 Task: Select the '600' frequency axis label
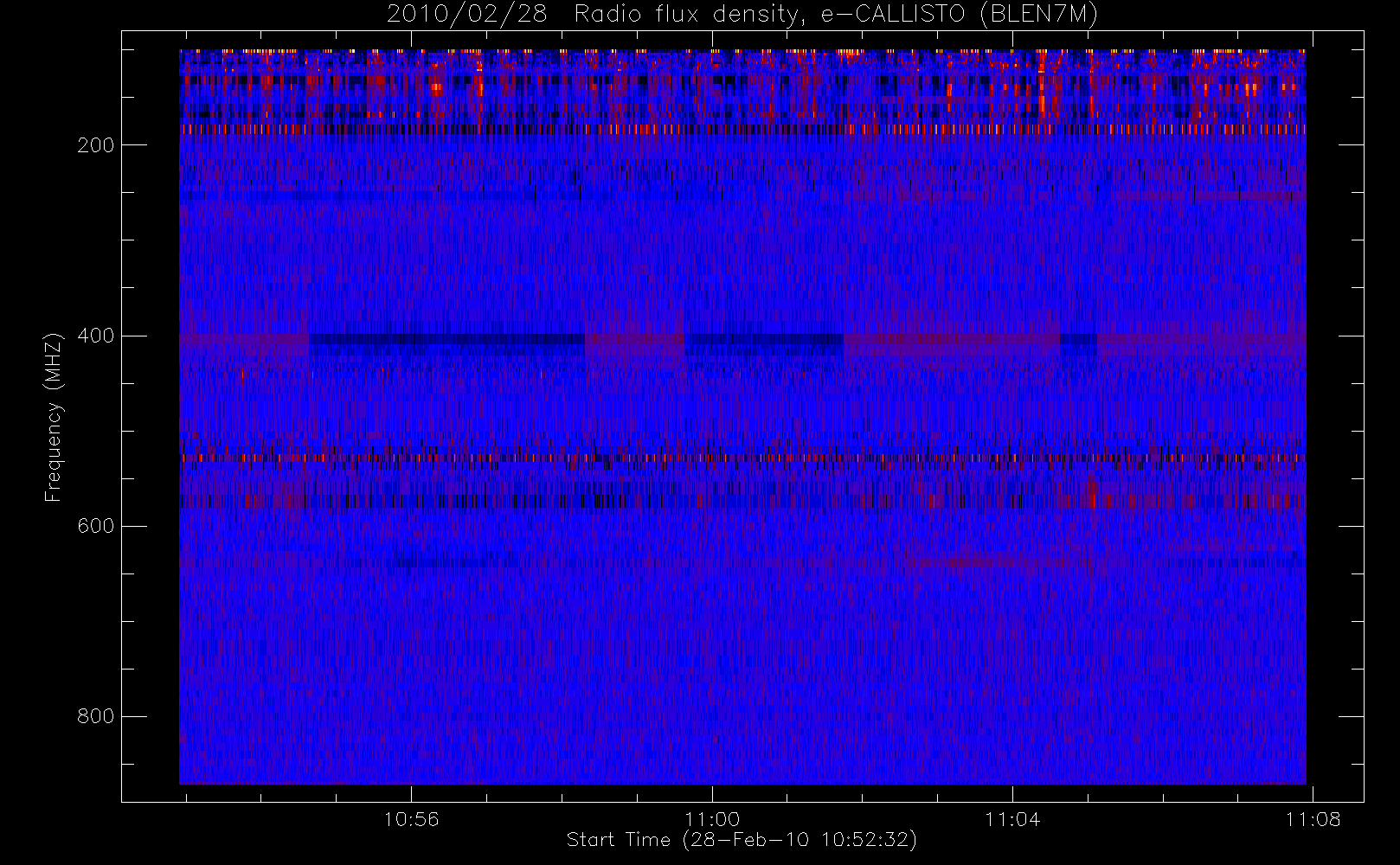[95, 526]
